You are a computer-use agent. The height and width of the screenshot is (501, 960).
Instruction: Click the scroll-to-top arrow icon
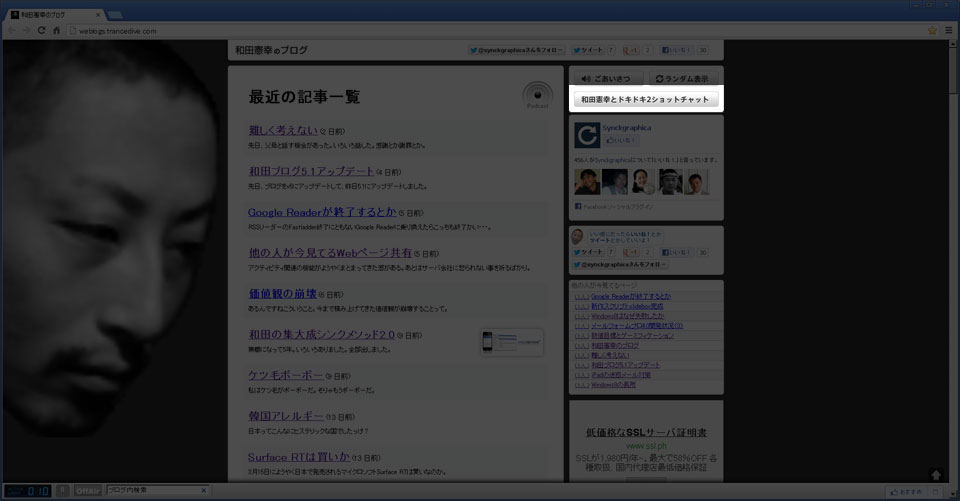coord(936,475)
